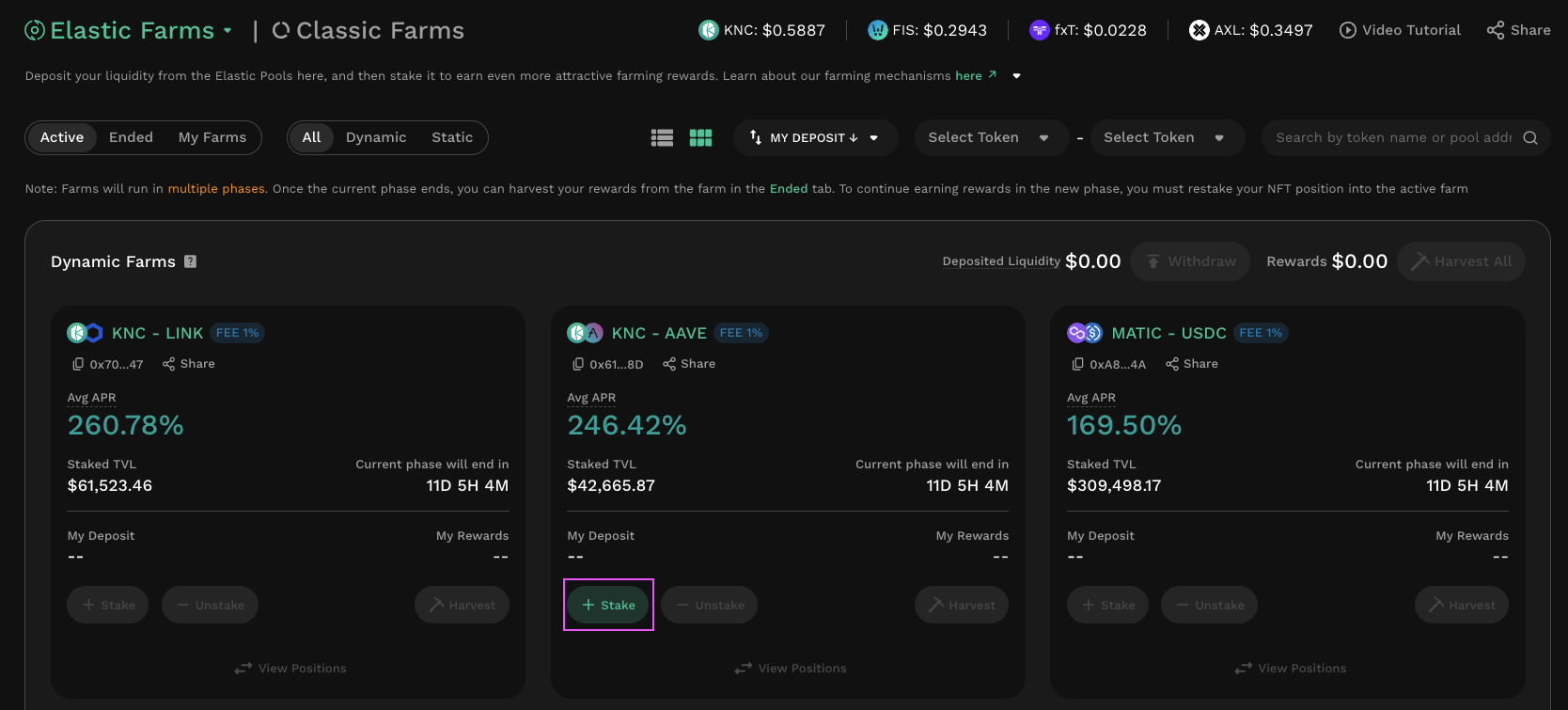Click KNC - LINK Avg APR label

(x=92, y=398)
